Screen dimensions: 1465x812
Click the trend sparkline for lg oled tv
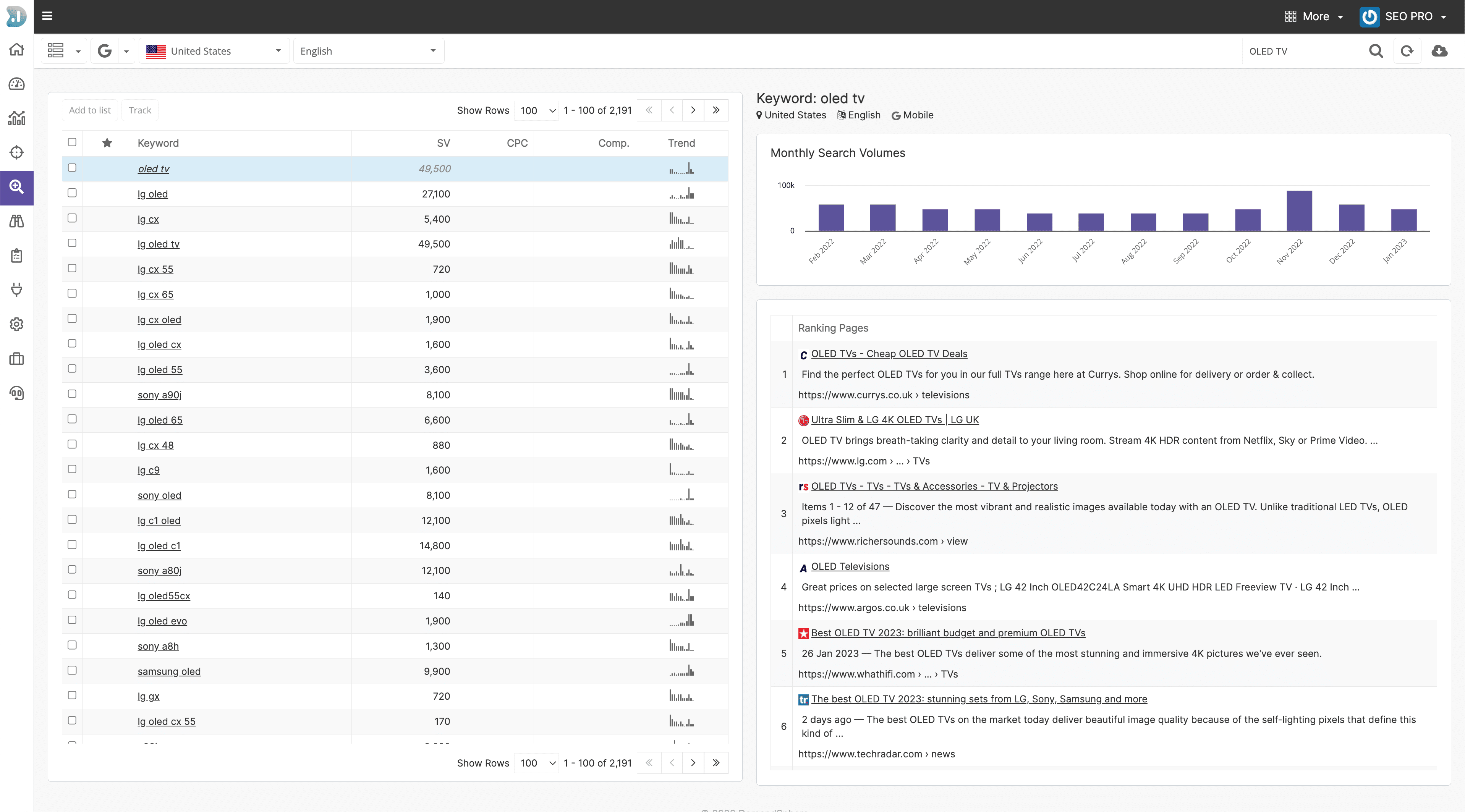[x=682, y=244]
